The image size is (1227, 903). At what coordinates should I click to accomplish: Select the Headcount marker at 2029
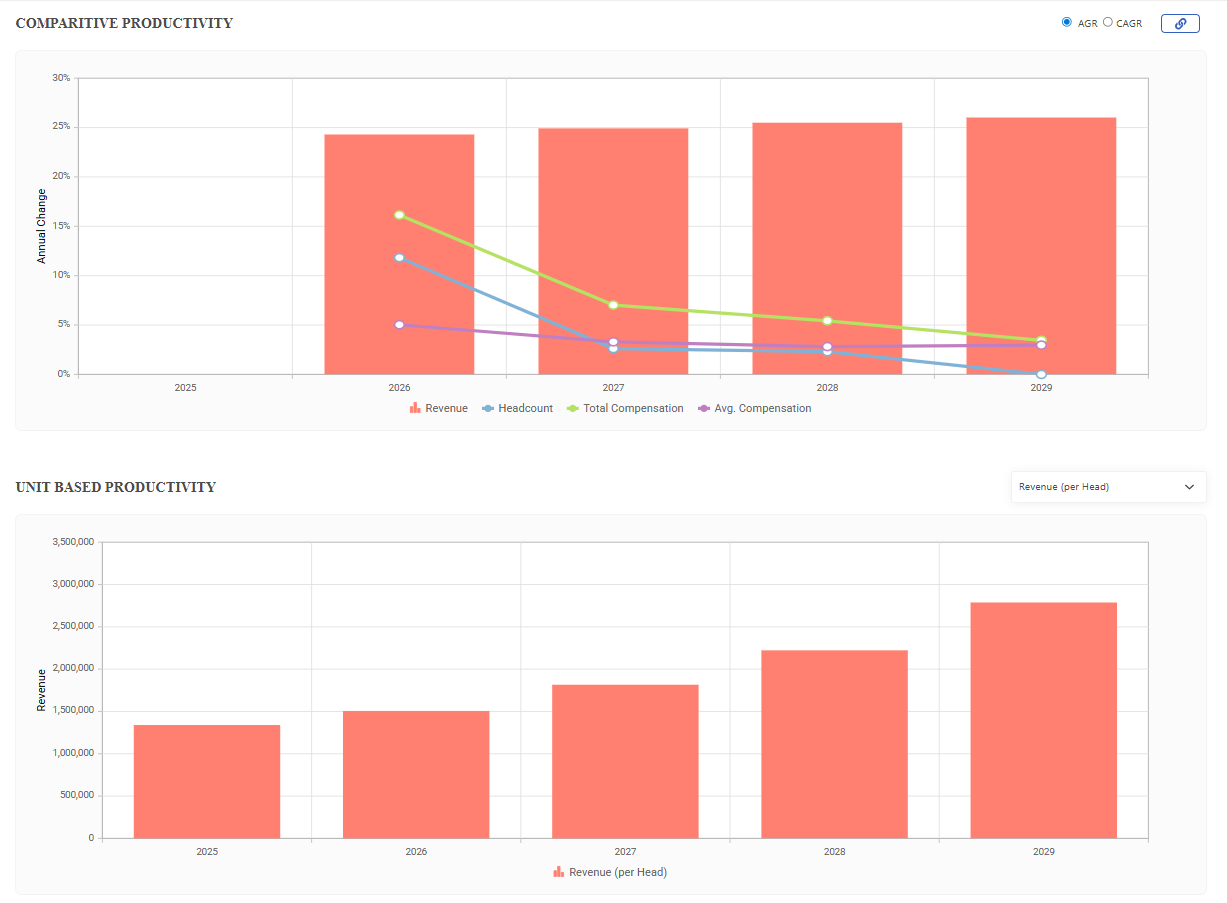(1041, 374)
